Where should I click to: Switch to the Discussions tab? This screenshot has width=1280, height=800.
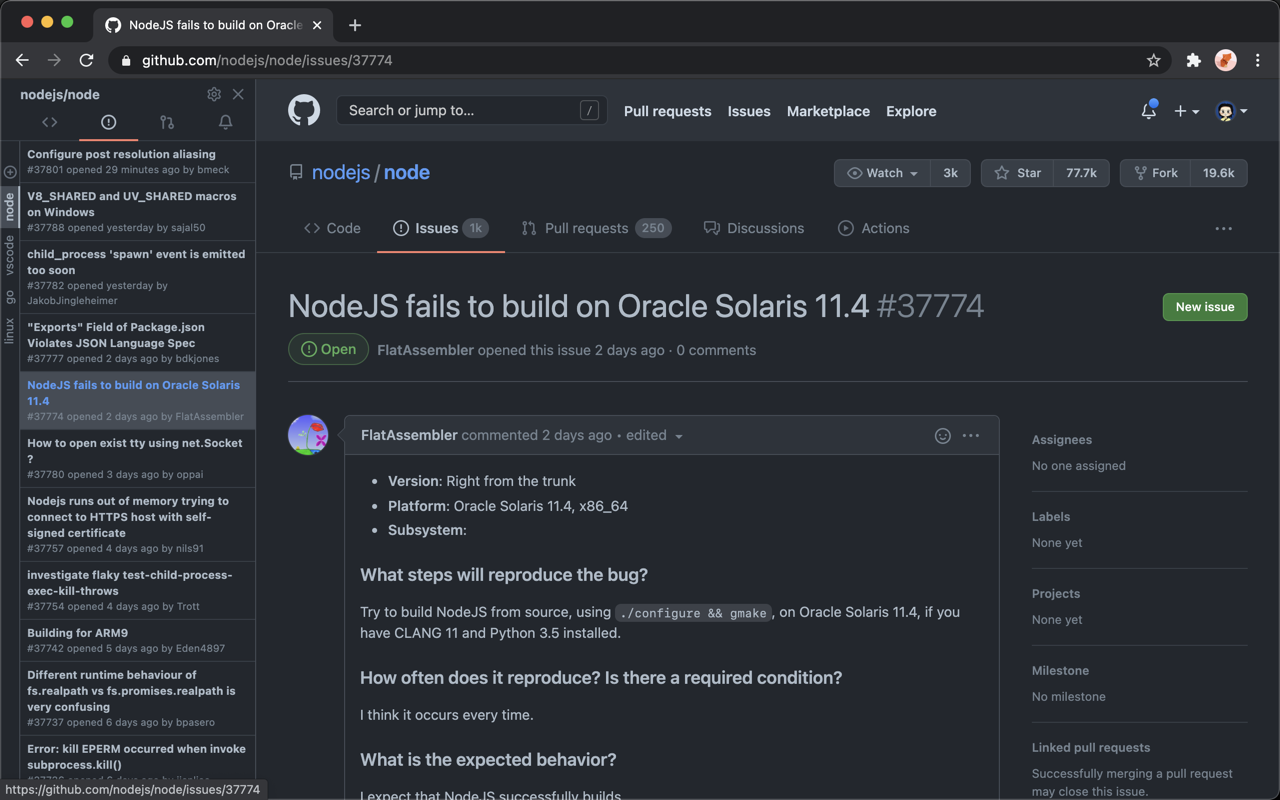(x=754, y=228)
